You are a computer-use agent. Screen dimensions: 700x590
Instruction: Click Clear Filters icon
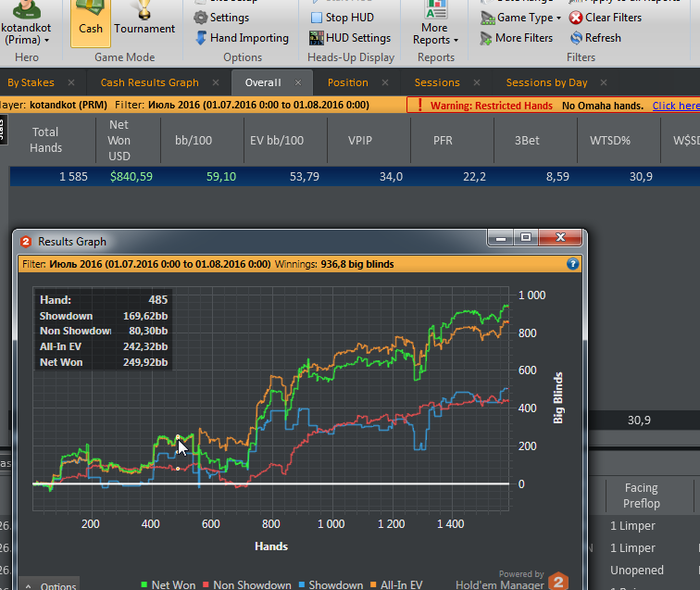coord(576,17)
